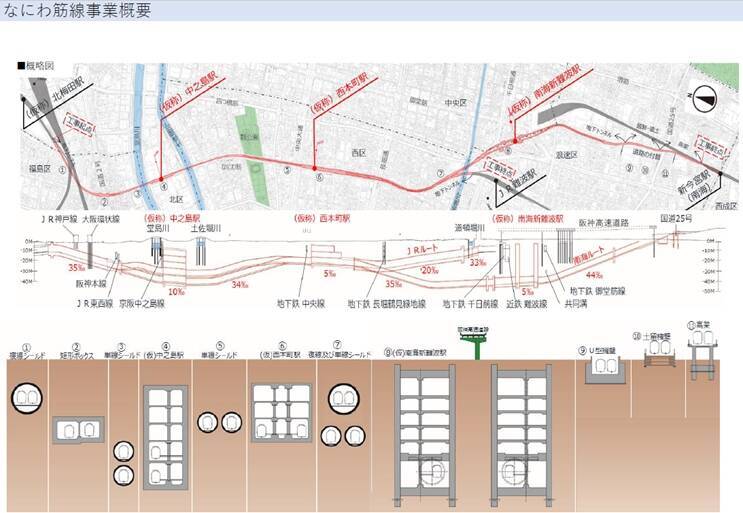The width and height of the screenshot is (743, 513).
Task: Click the ⑩ 土留擁壁 label
Action: coord(652,336)
